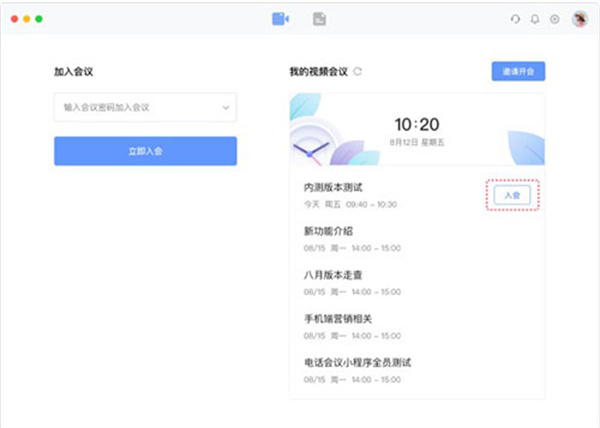This screenshot has width=600, height=428.
Task: Open the video meeting tab icon
Action: click(280, 18)
